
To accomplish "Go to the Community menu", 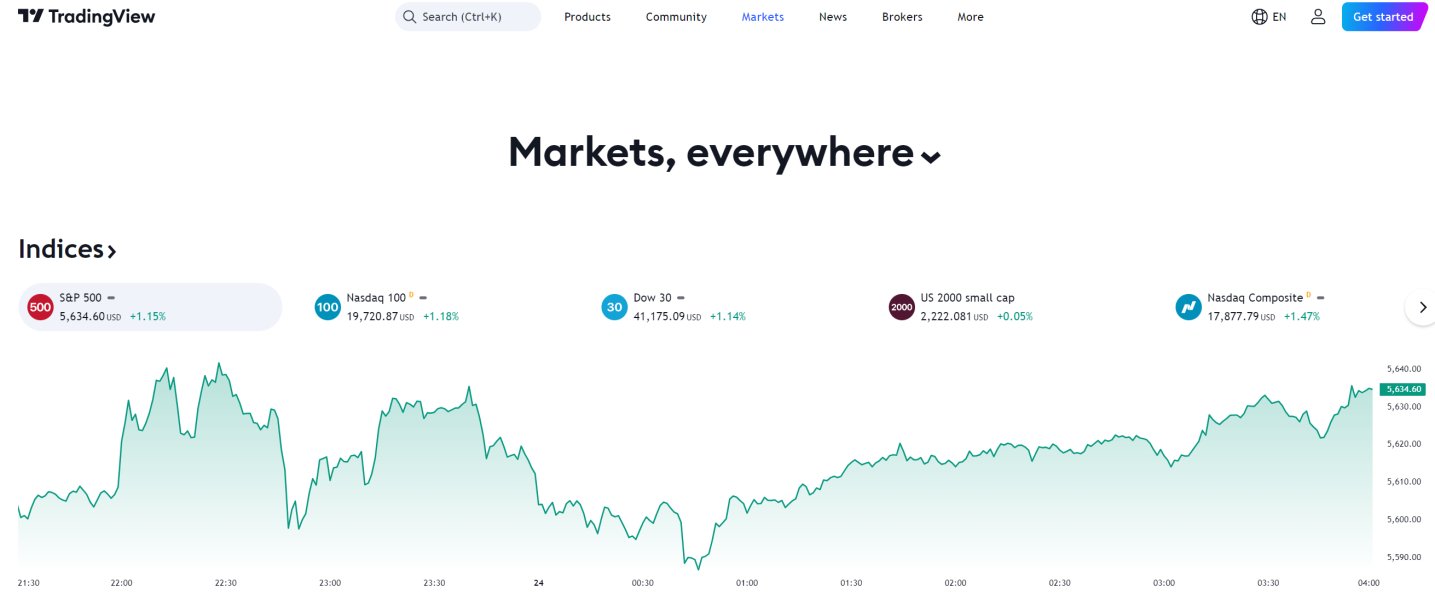I will pos(676,17).
